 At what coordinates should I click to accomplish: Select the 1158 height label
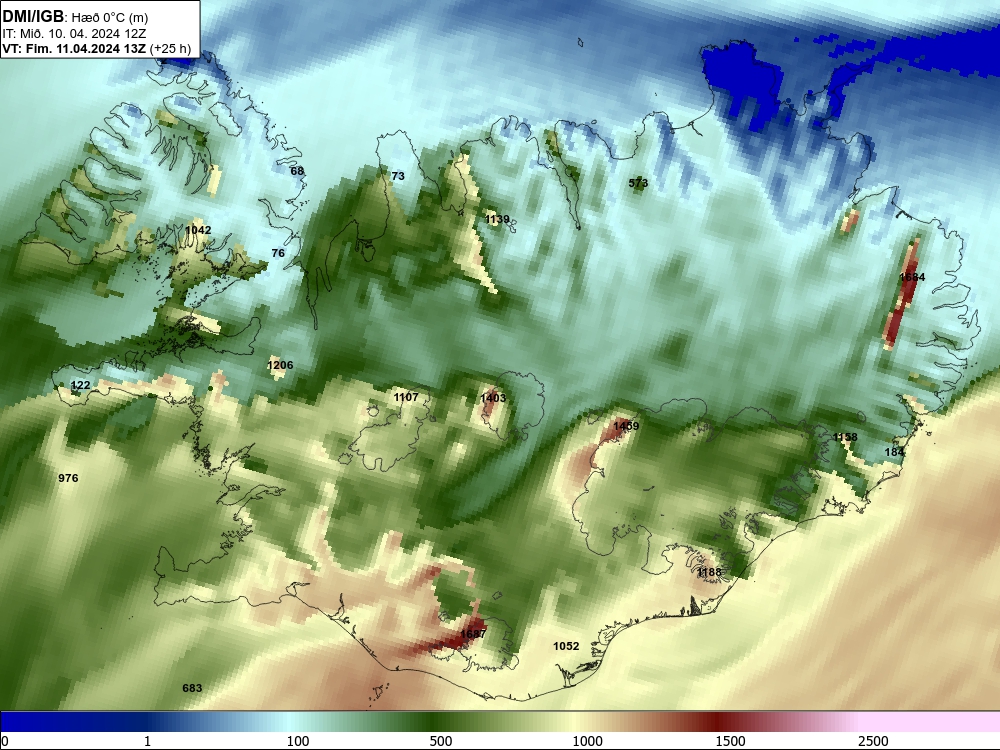click(845, 438)
